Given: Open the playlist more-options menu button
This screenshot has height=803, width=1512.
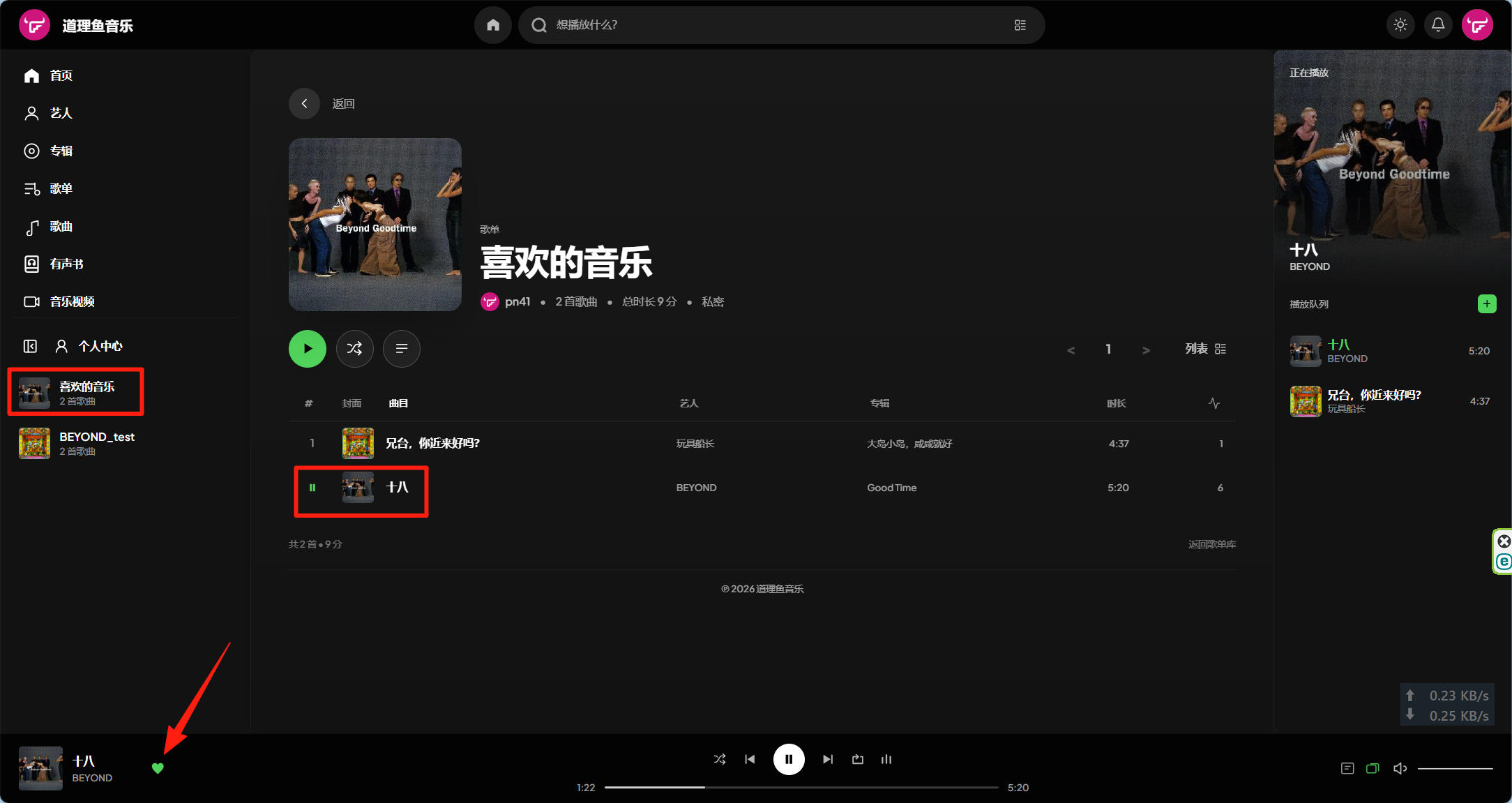Looking at the screenshot, I should (x=401, y=349).
